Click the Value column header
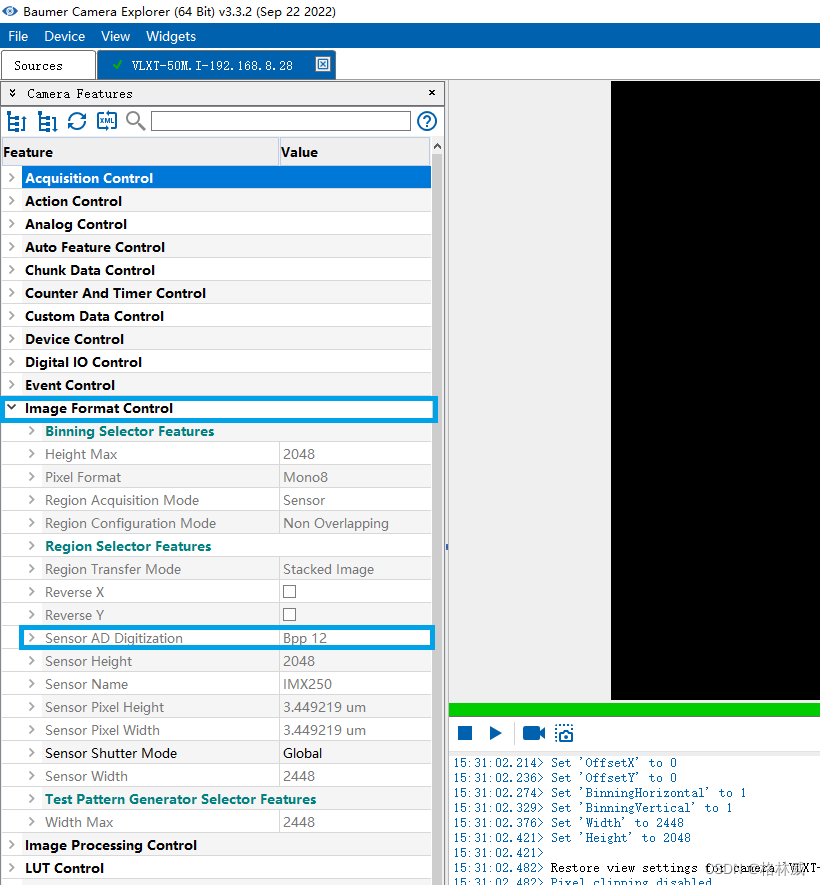Image resolution: width=820 pixels, height=885 pixels. pyautogui.click(x=354, y=152)
